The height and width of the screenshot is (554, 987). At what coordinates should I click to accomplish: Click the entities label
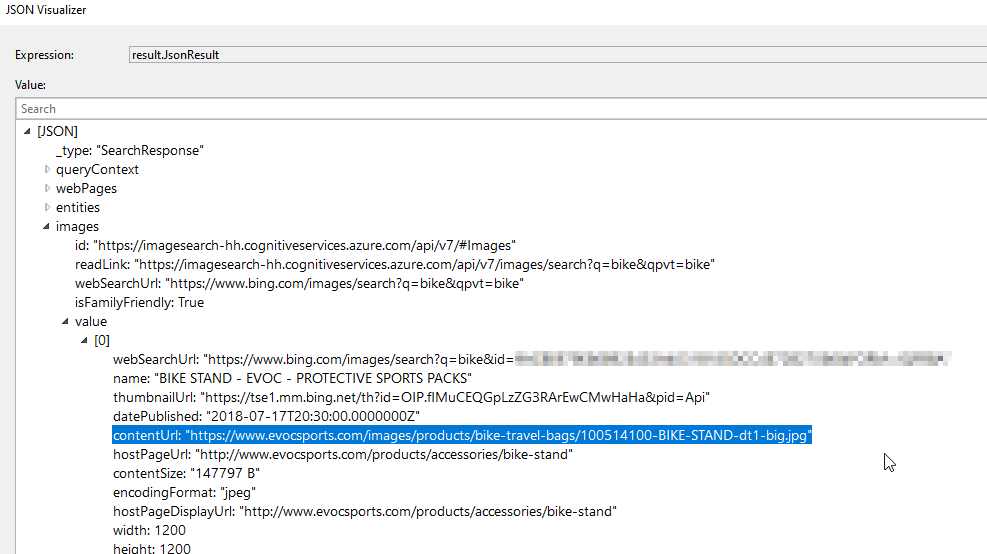click(77, 207)
